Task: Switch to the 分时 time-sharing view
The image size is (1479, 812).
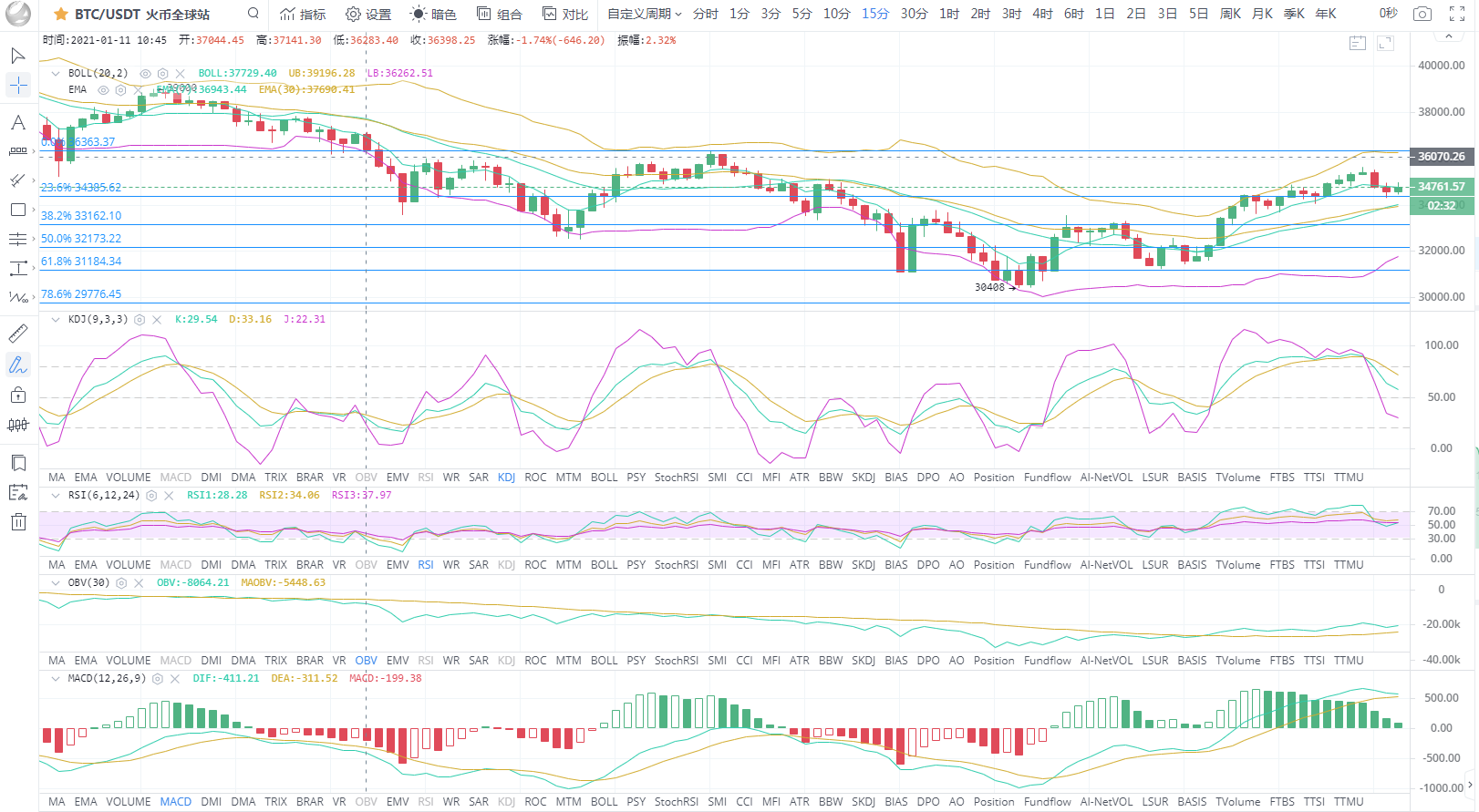Action: [x=705, y=14]
